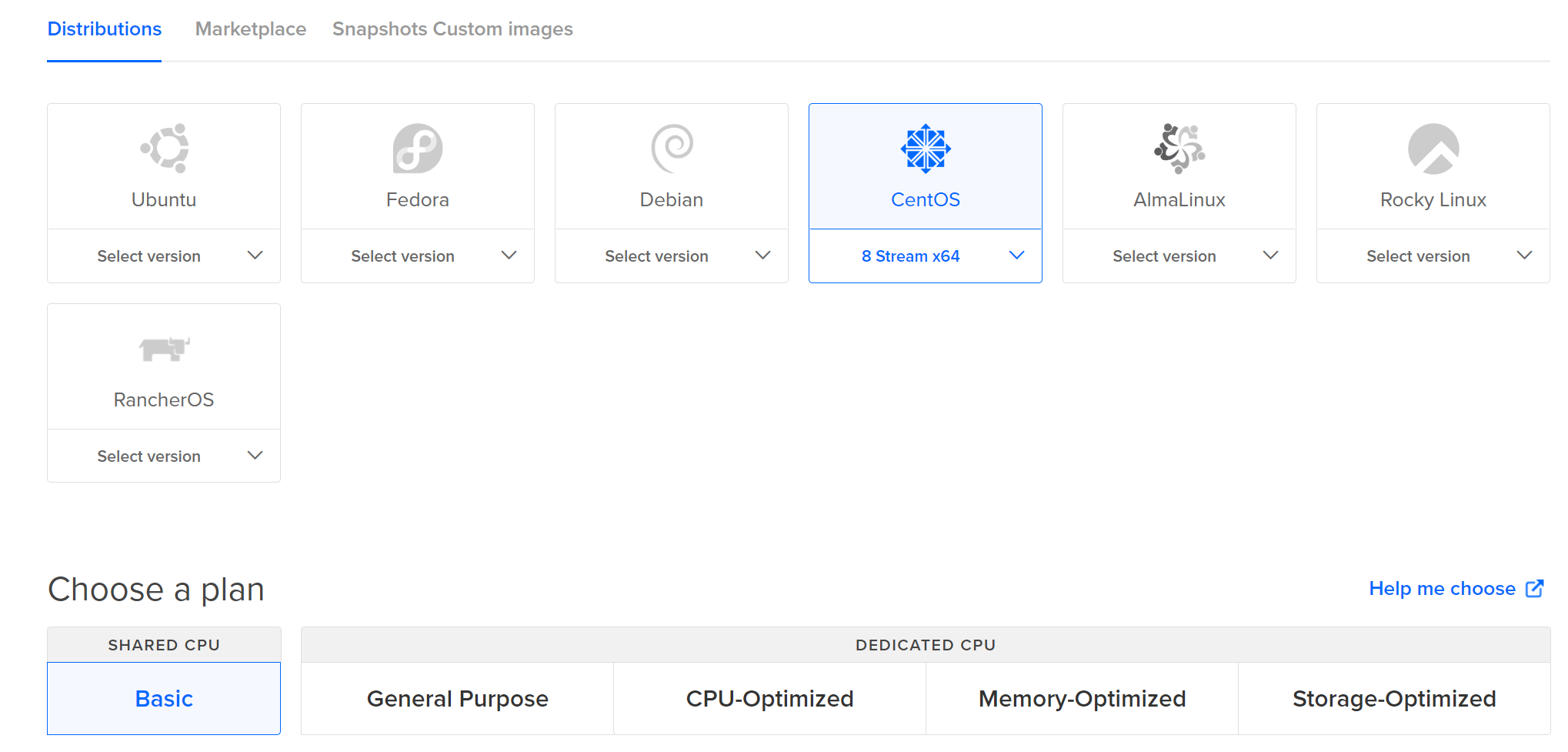
Task: Expand Debian Select version dropdown
Action: pyautogui.click(x=672, y=256)
